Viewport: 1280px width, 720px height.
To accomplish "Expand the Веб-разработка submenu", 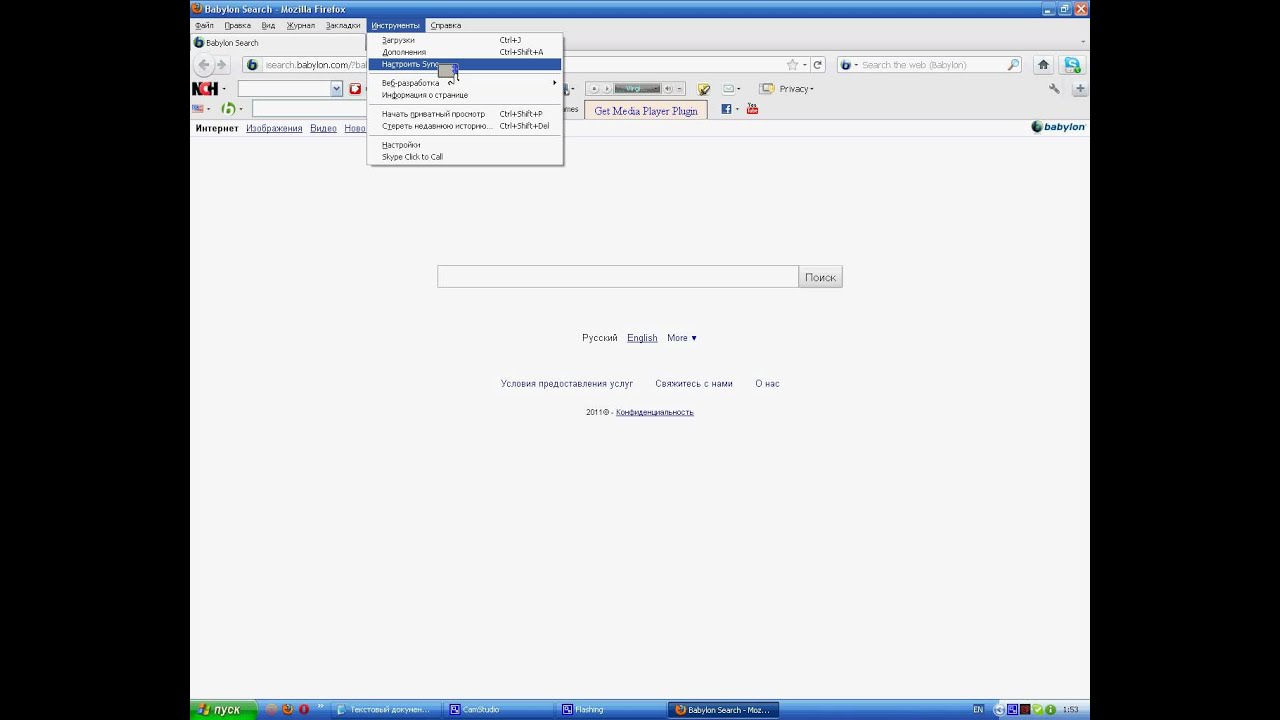I will [465, 83].
